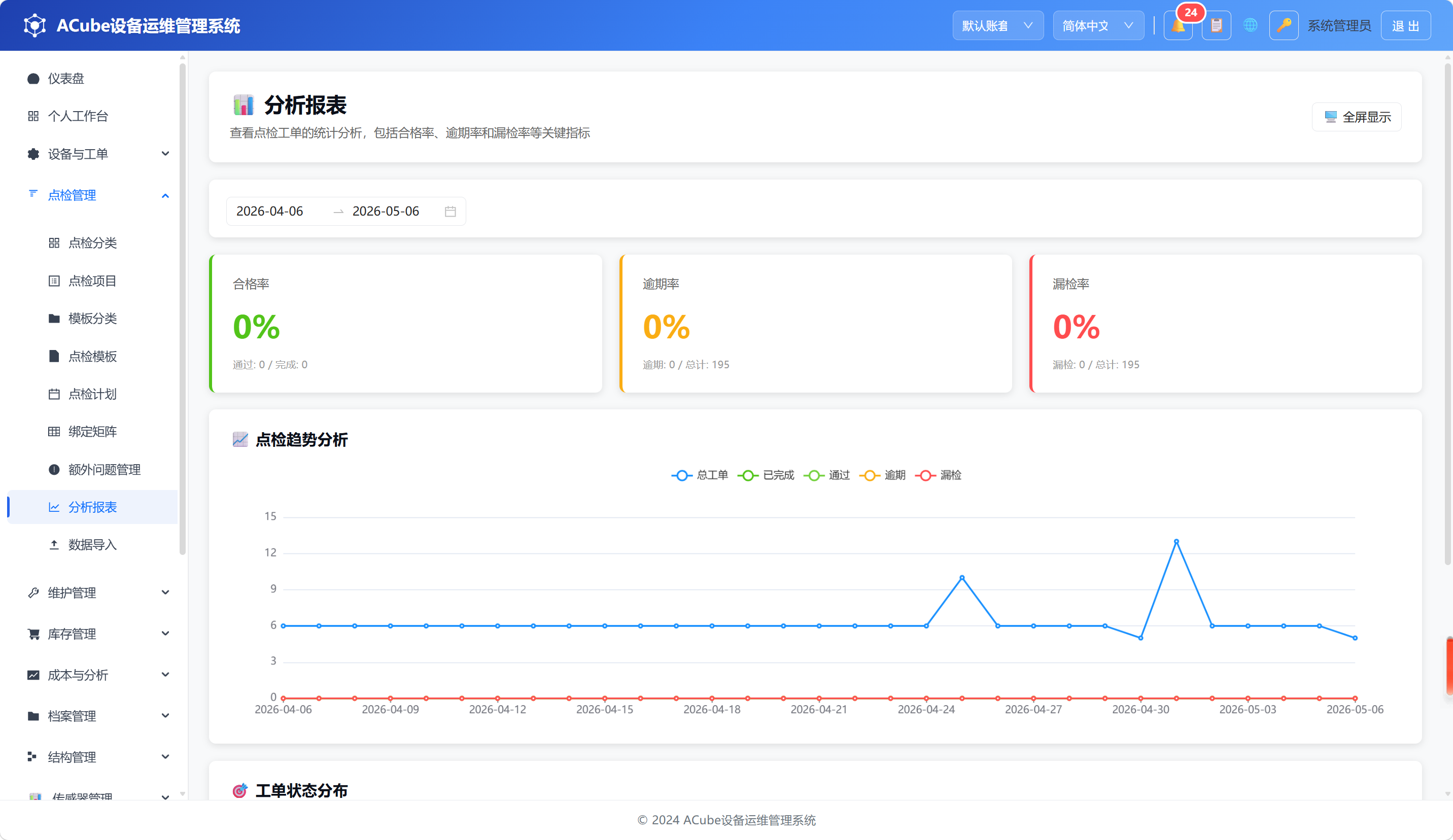
Task: Select the 分析报表 menu item
Action: 92,507
